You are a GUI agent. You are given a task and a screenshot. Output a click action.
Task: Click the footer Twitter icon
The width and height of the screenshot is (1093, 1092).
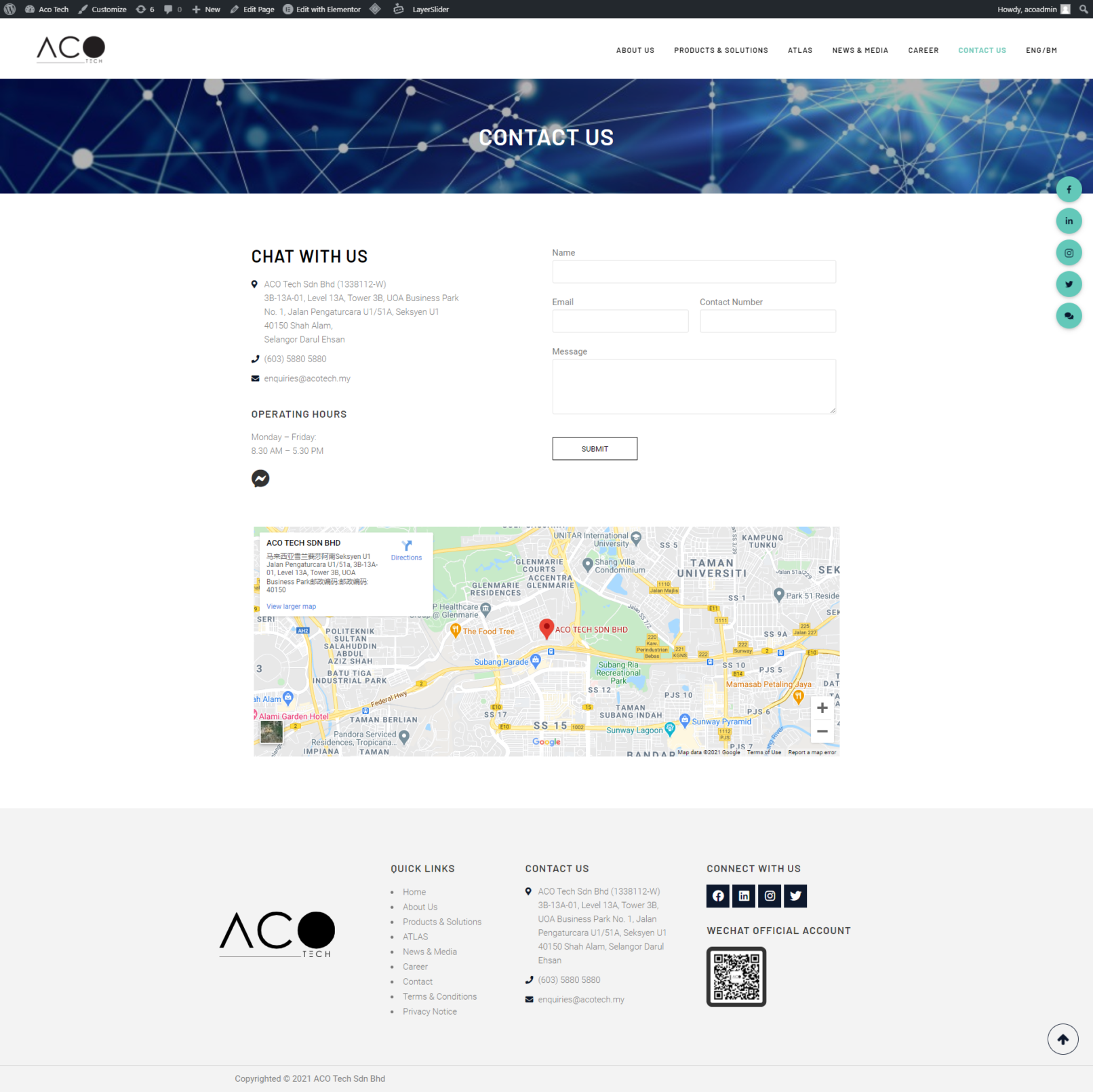795,896
